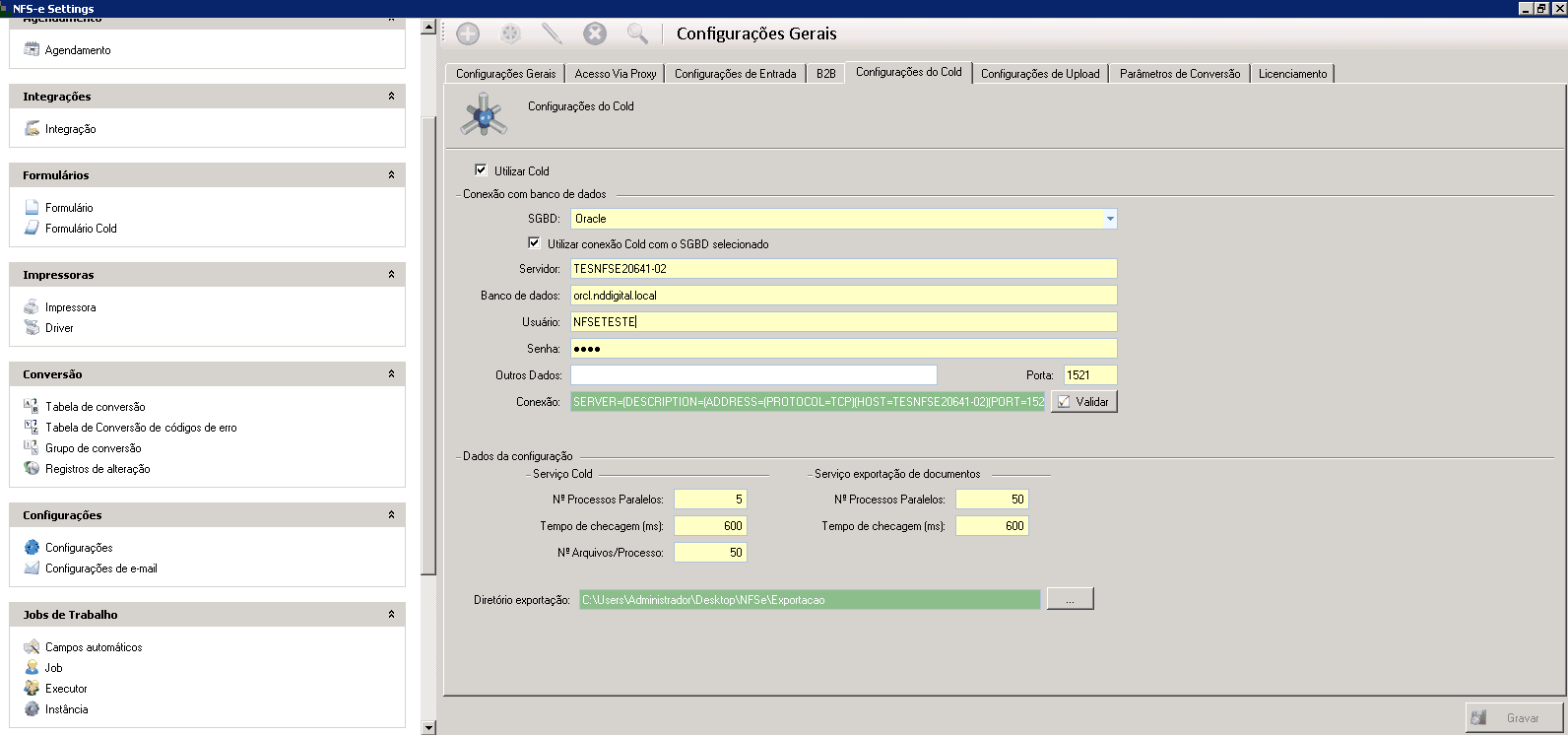The width and height of the screenshot is (1568, 735).
Task: Collapse the Formulários sidebar section
Action: click(391, 175)
